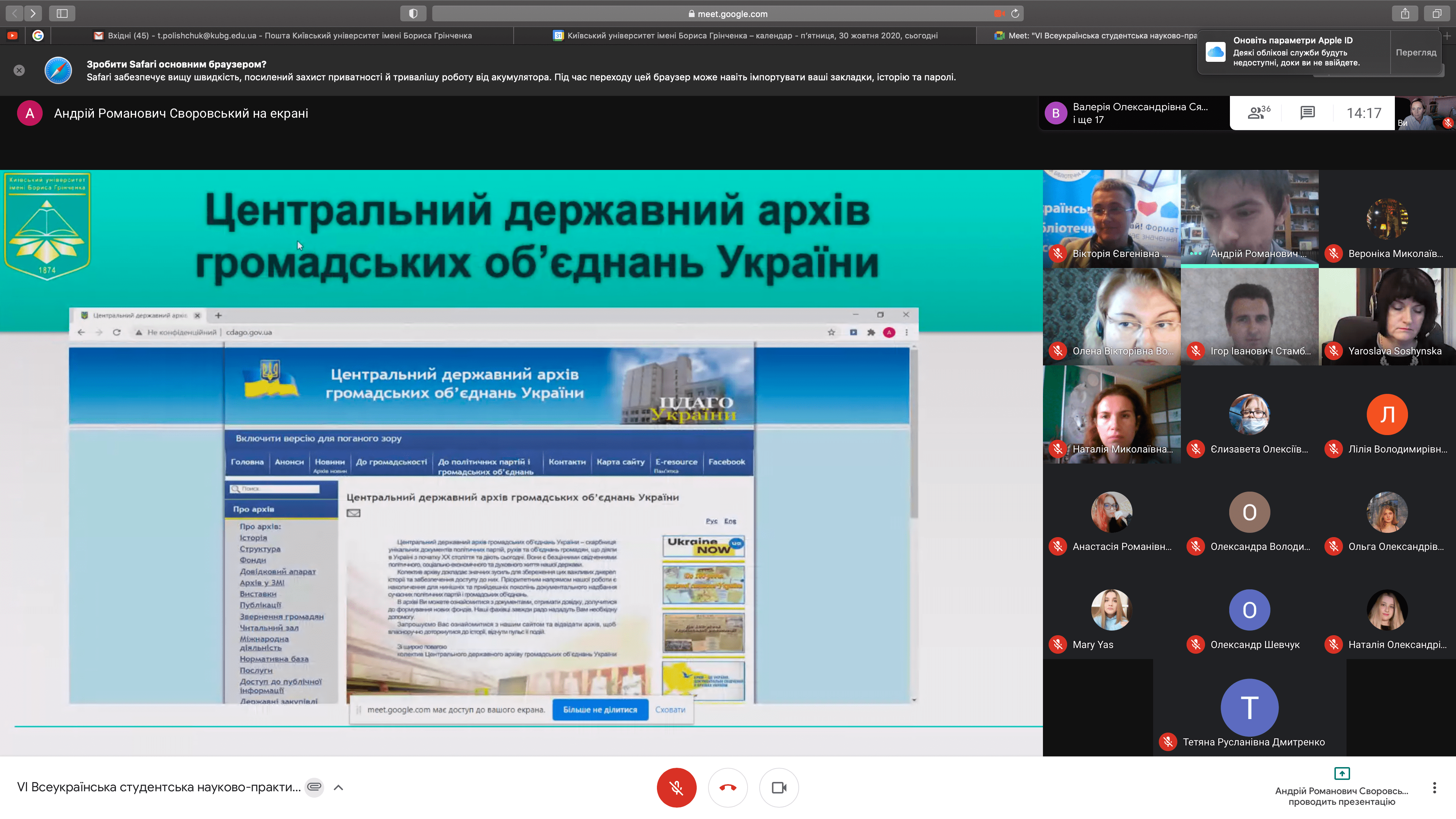Image resolution: width=1456 pixels, height=819 pixels.
Task: Click the Safari sidebar icon
Action: (62, 14)
